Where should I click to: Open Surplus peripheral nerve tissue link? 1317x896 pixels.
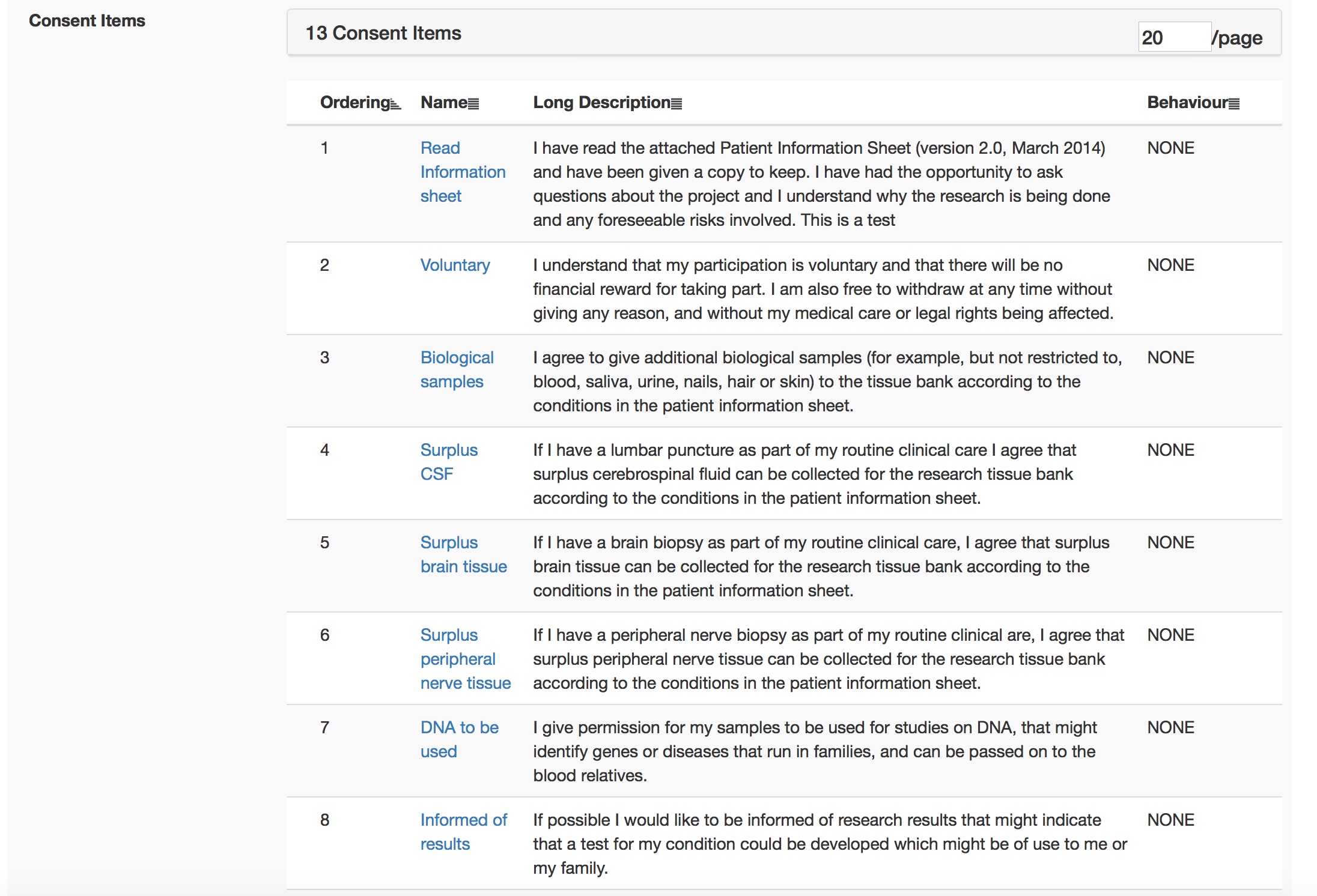(465, 659)
